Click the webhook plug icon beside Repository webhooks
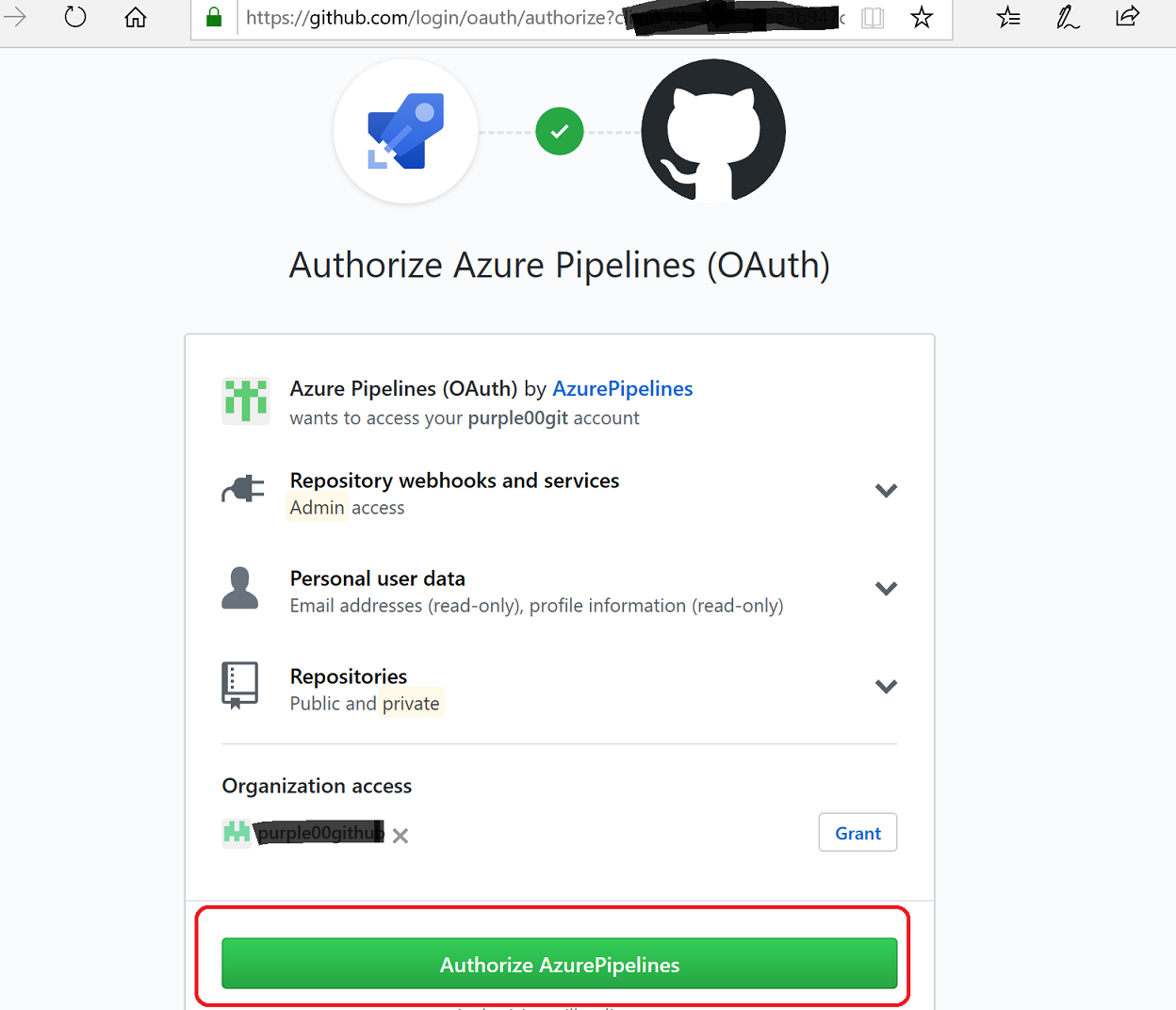The image size is (1176, 1010). pyautogui.click(x=242, y=489)
